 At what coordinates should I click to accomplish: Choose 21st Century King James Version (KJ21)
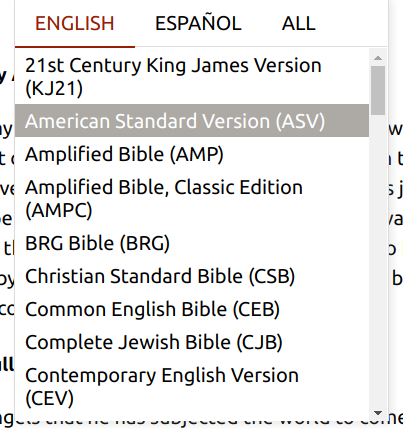192,77
